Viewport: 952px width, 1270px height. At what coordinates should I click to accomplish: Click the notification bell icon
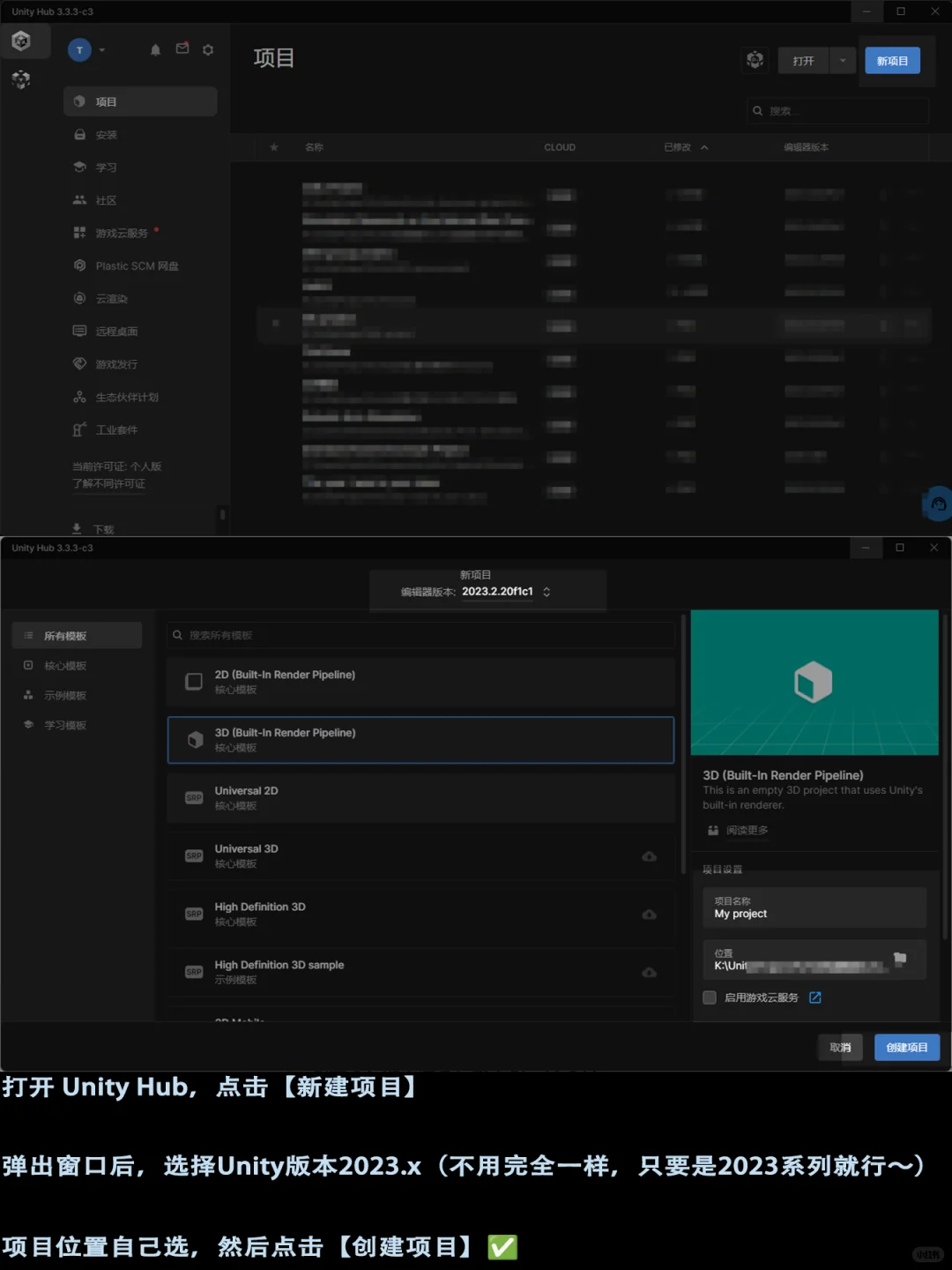tap(154, 49)
